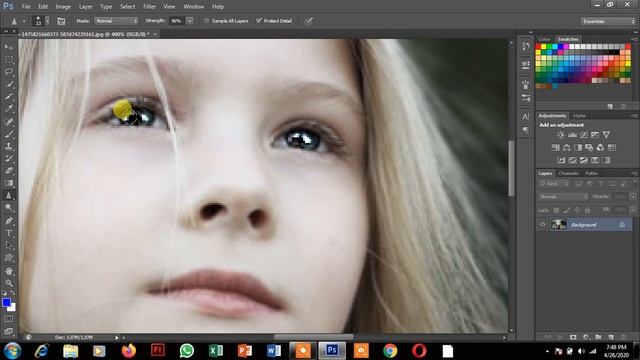The width and height of the screenshot is (640, 360).
Task: Select the Zoom tool
Action: [x=9, y=283]
